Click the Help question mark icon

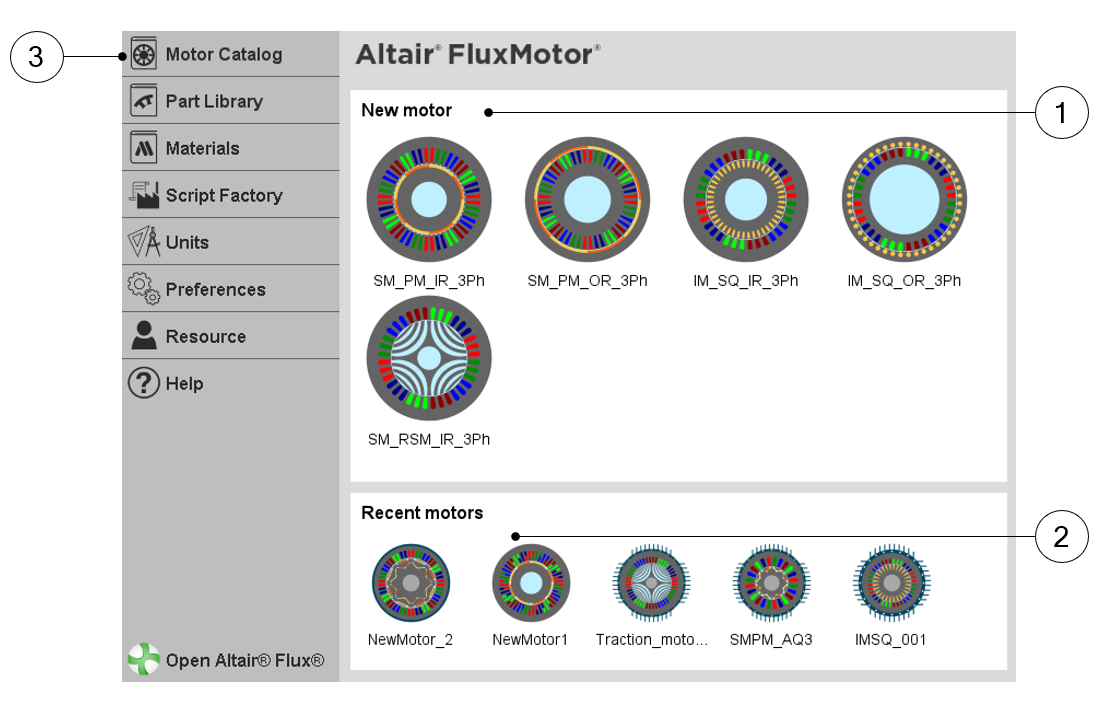tap(144, 383)
